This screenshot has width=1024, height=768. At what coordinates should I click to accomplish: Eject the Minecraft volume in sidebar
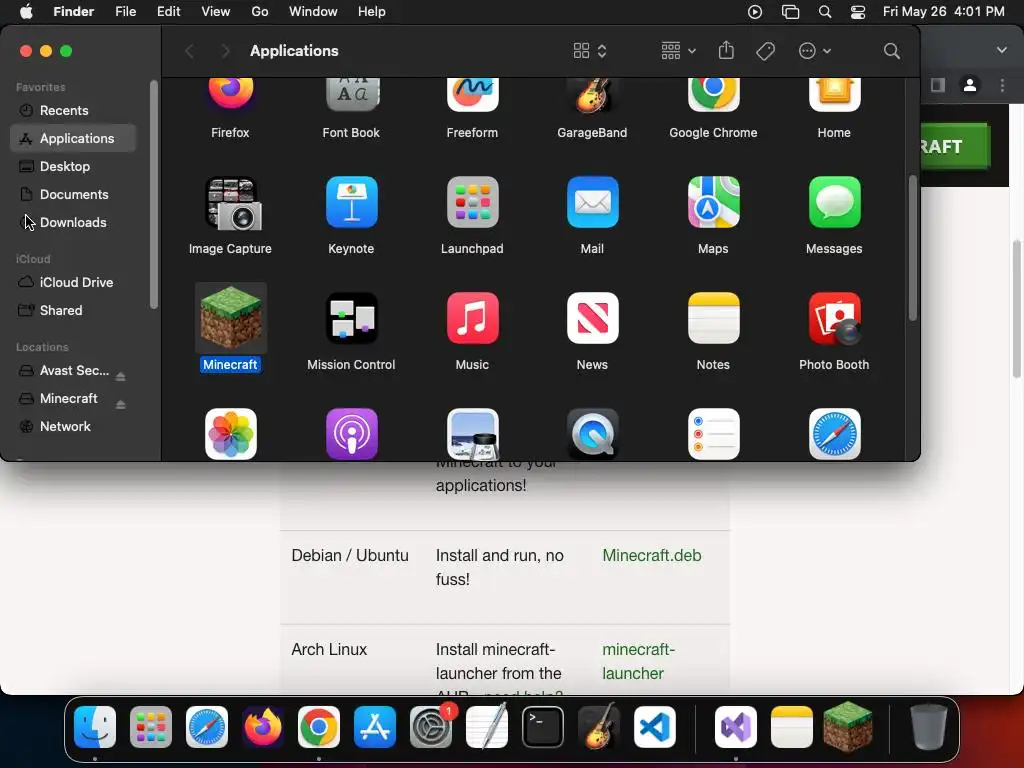tap(120, 404)
